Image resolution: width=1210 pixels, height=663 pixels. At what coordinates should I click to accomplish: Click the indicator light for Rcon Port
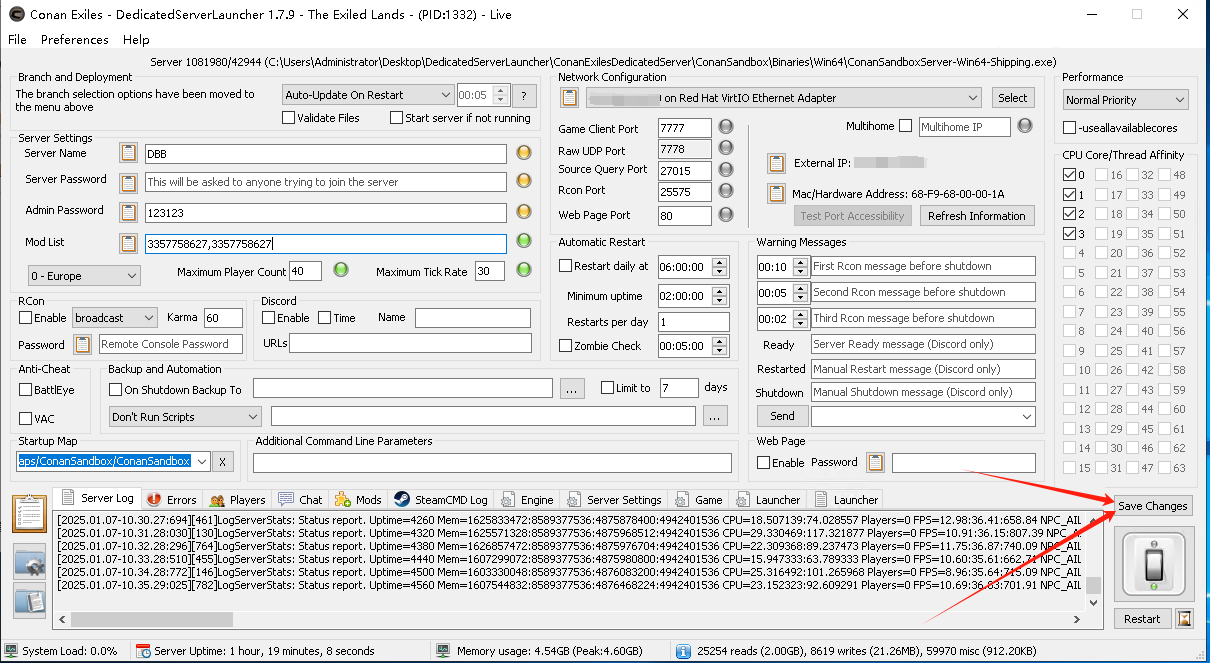tap(727, 192)
